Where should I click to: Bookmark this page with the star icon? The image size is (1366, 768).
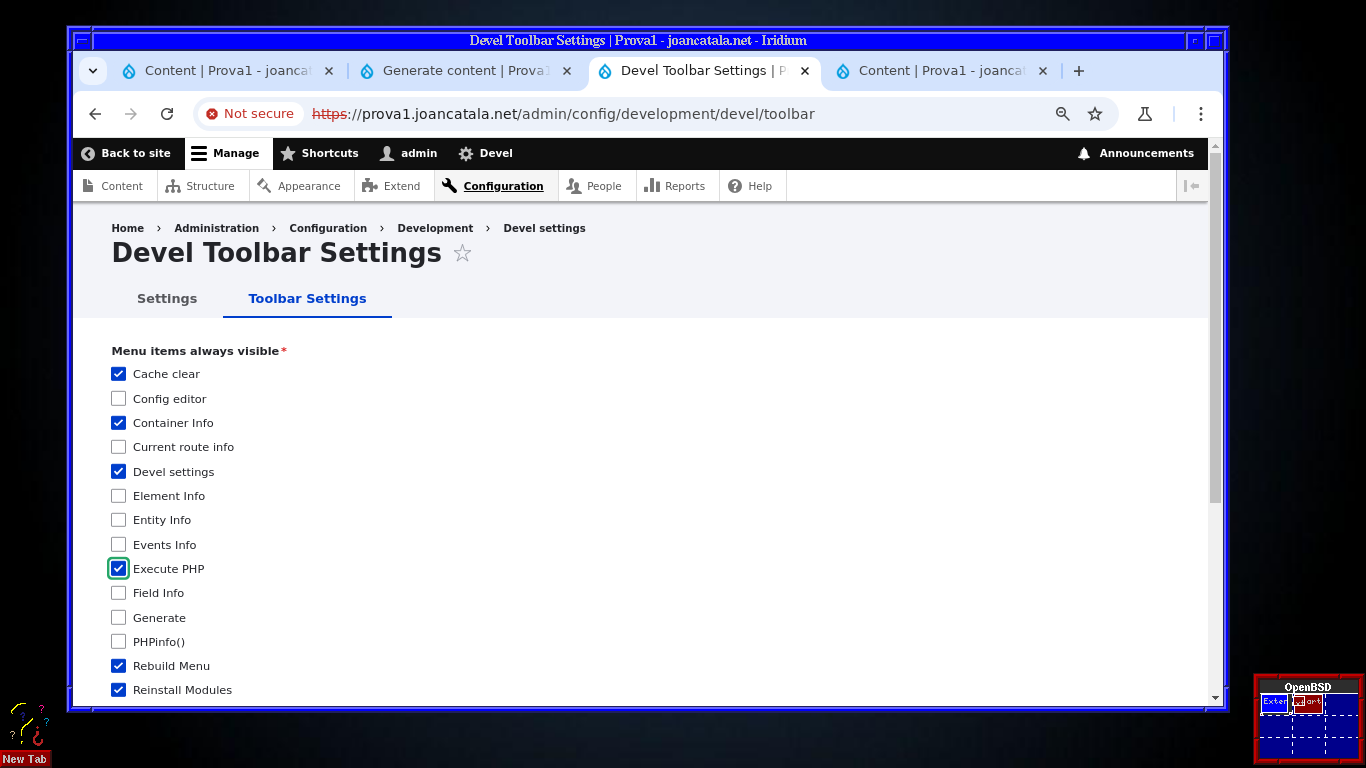pos(1095,114)
